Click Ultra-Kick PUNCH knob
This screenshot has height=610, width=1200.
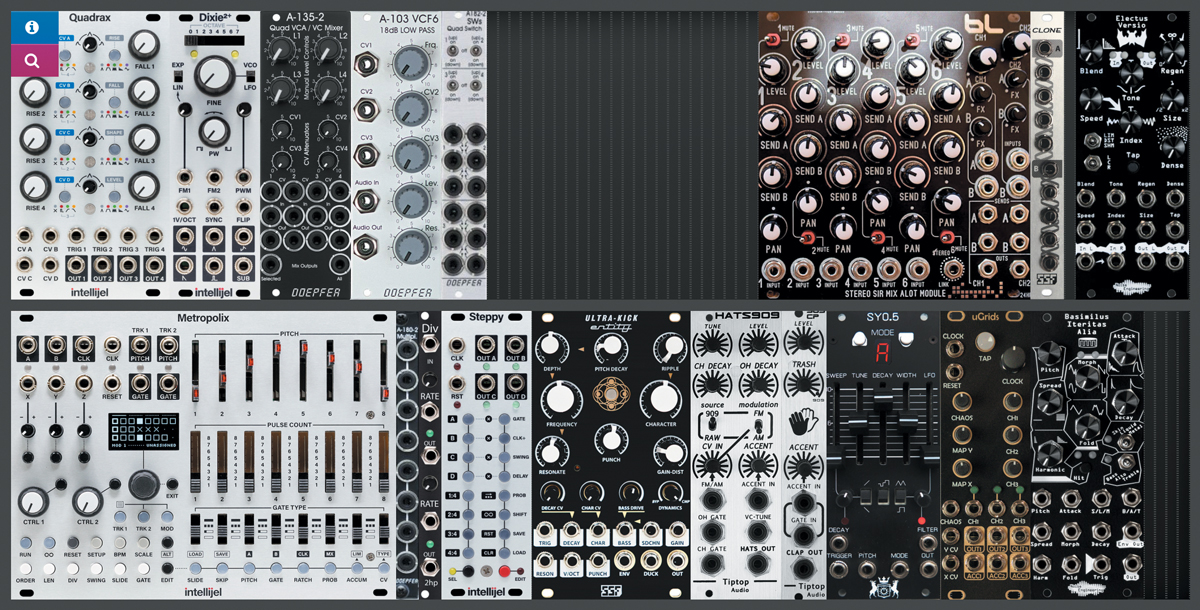[612, 438]
